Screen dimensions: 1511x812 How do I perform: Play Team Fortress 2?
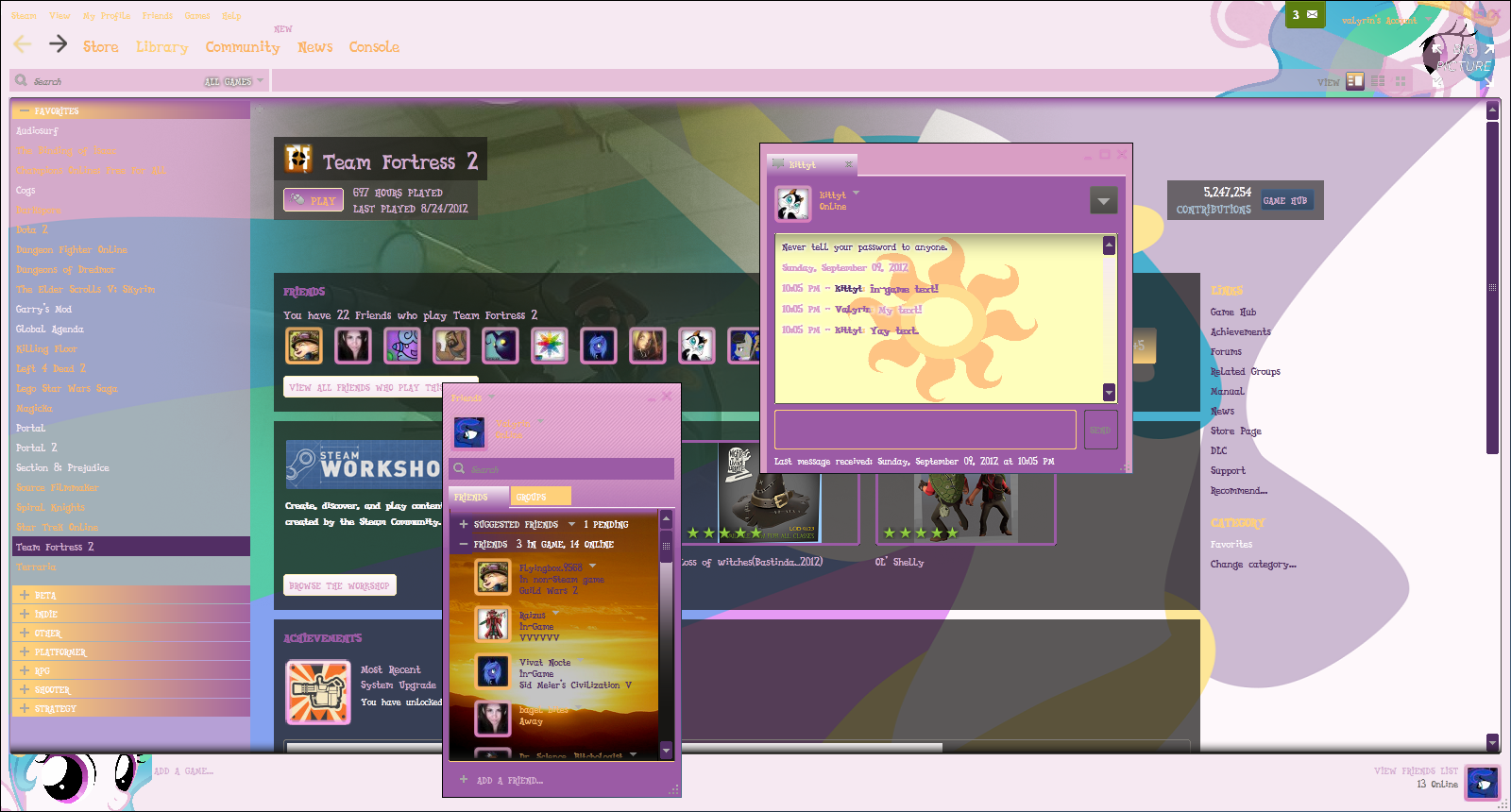[314, 200]
